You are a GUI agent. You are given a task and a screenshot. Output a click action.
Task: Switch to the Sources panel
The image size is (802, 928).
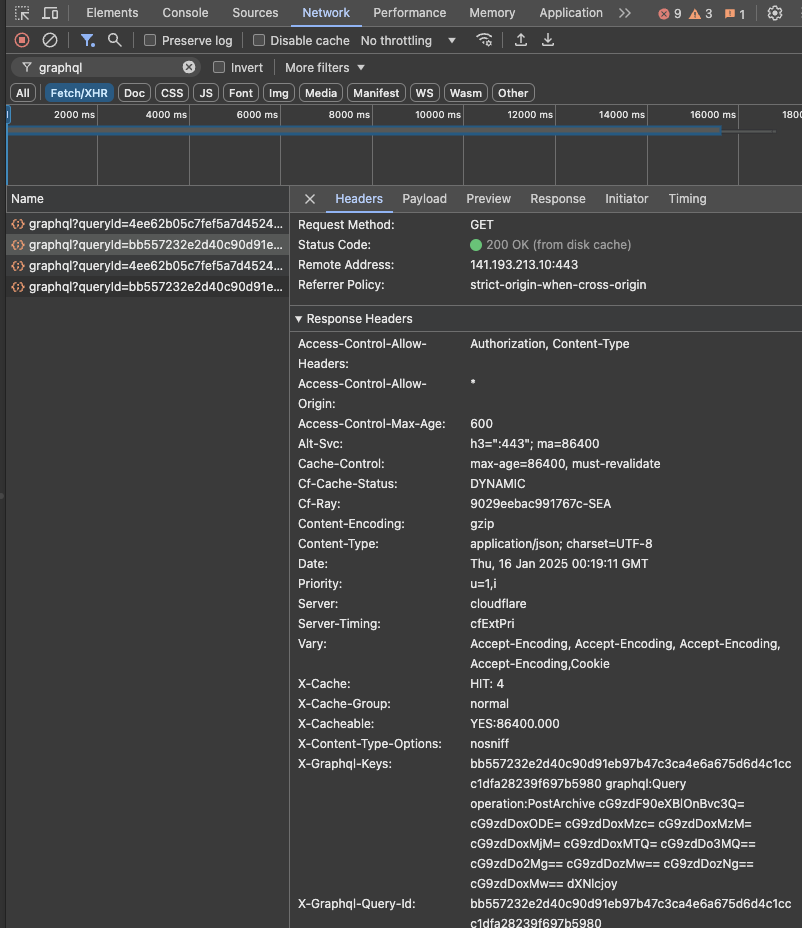[x=255, y=12]
